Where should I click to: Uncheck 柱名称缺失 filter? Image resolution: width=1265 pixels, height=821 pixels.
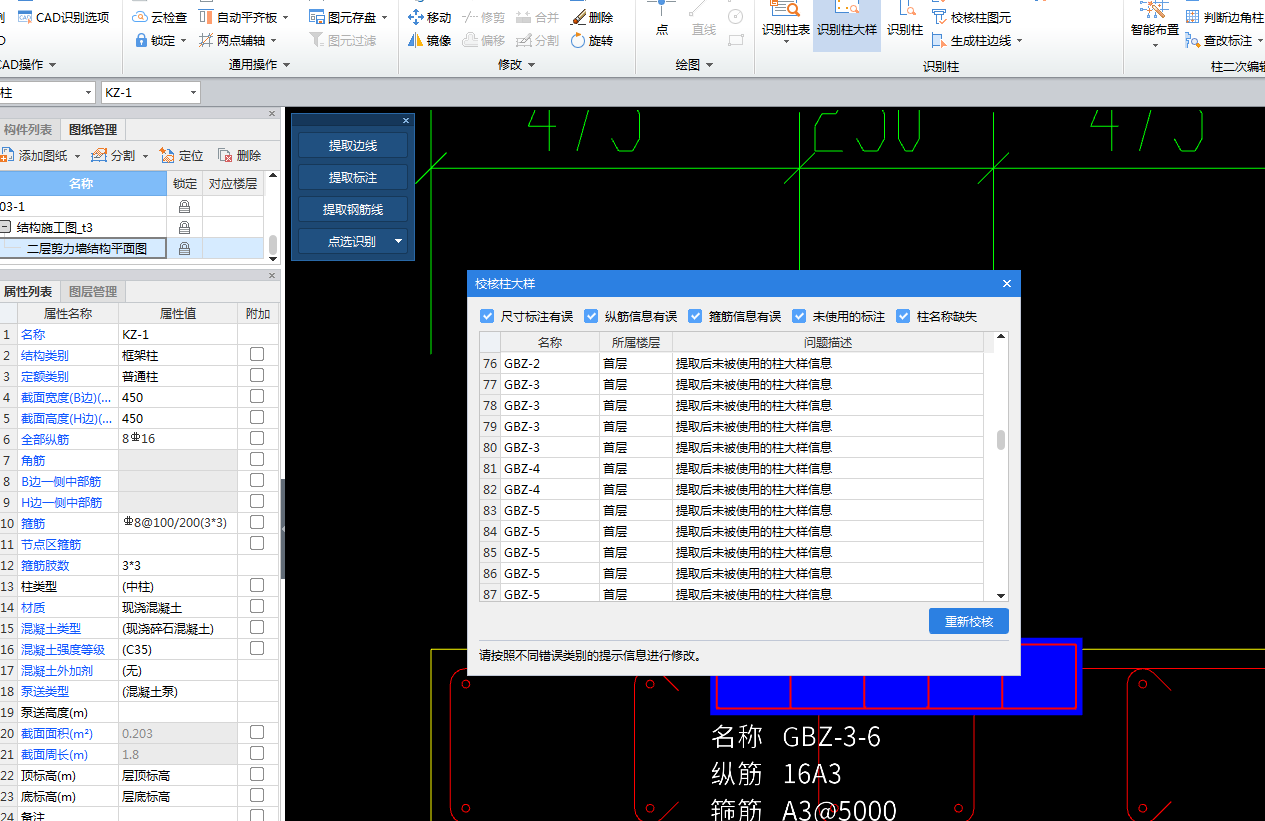coord(903,316)
